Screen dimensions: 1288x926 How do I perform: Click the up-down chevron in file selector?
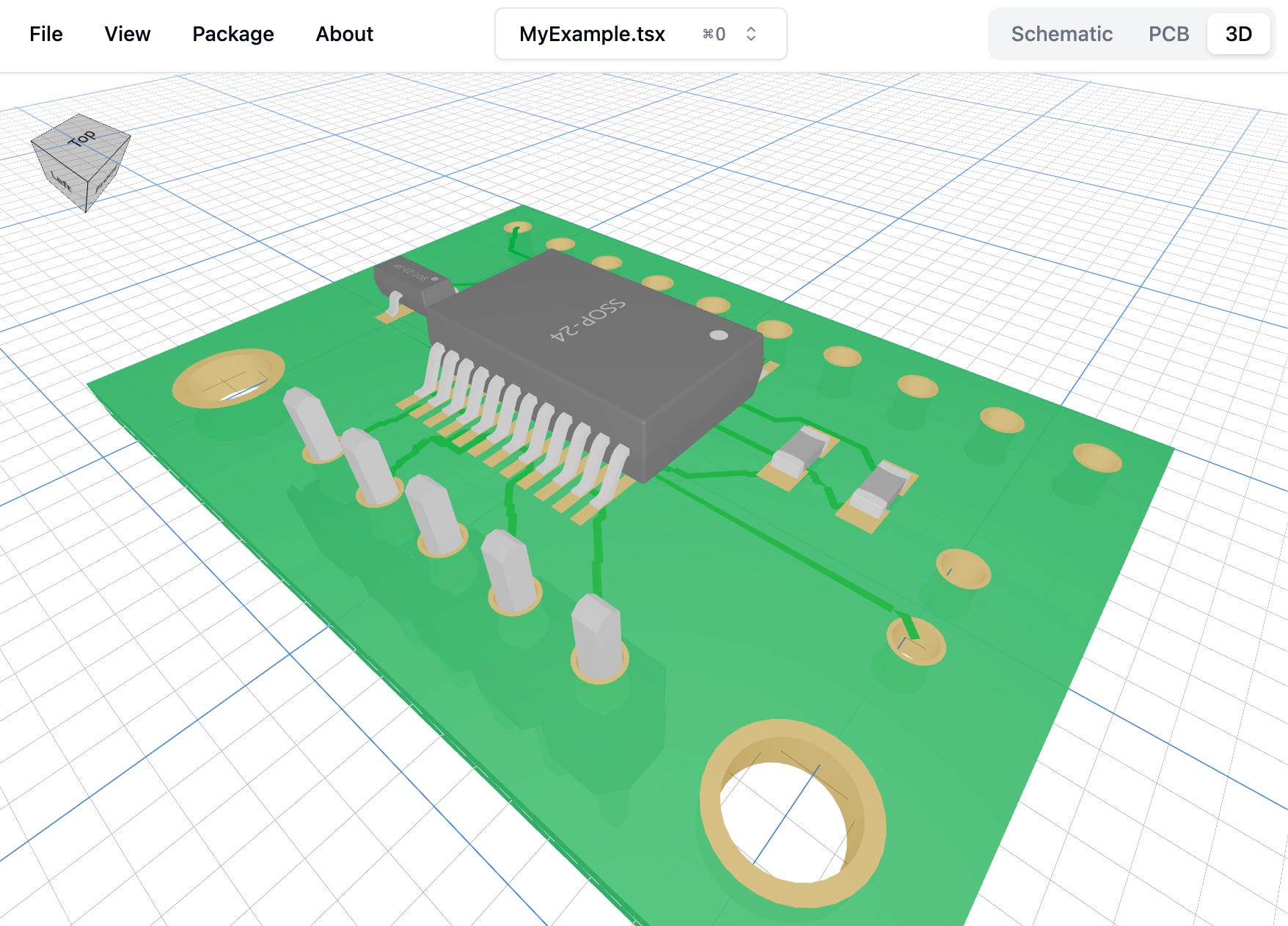[750, 34]
